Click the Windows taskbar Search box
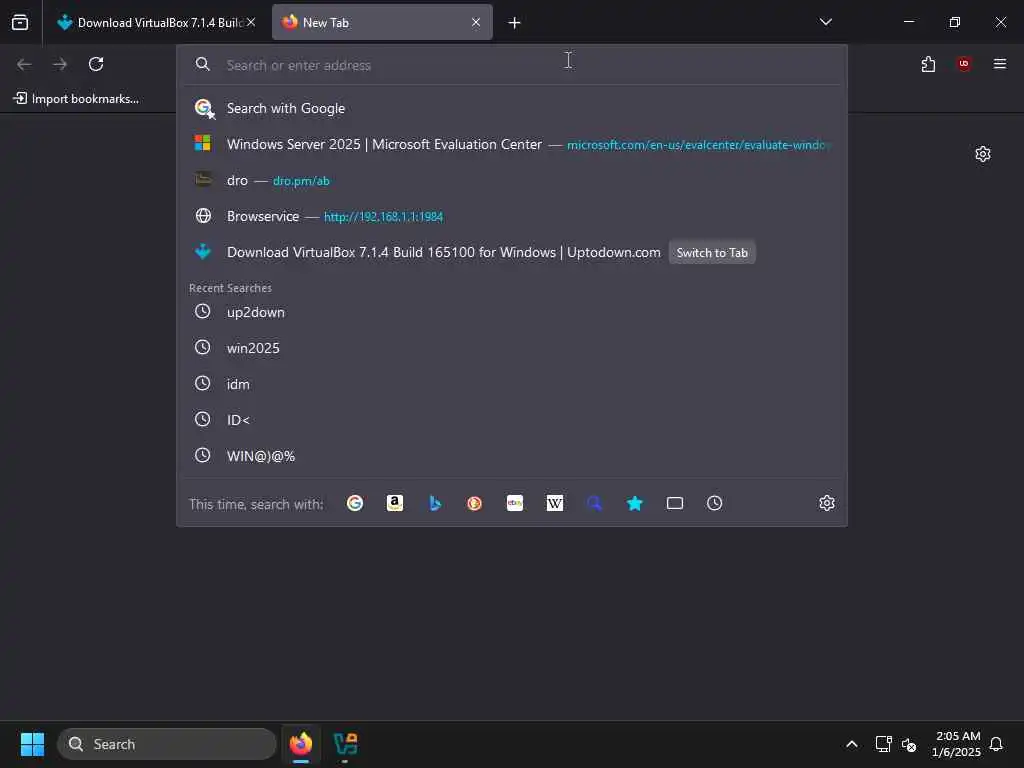 [167, 744]
